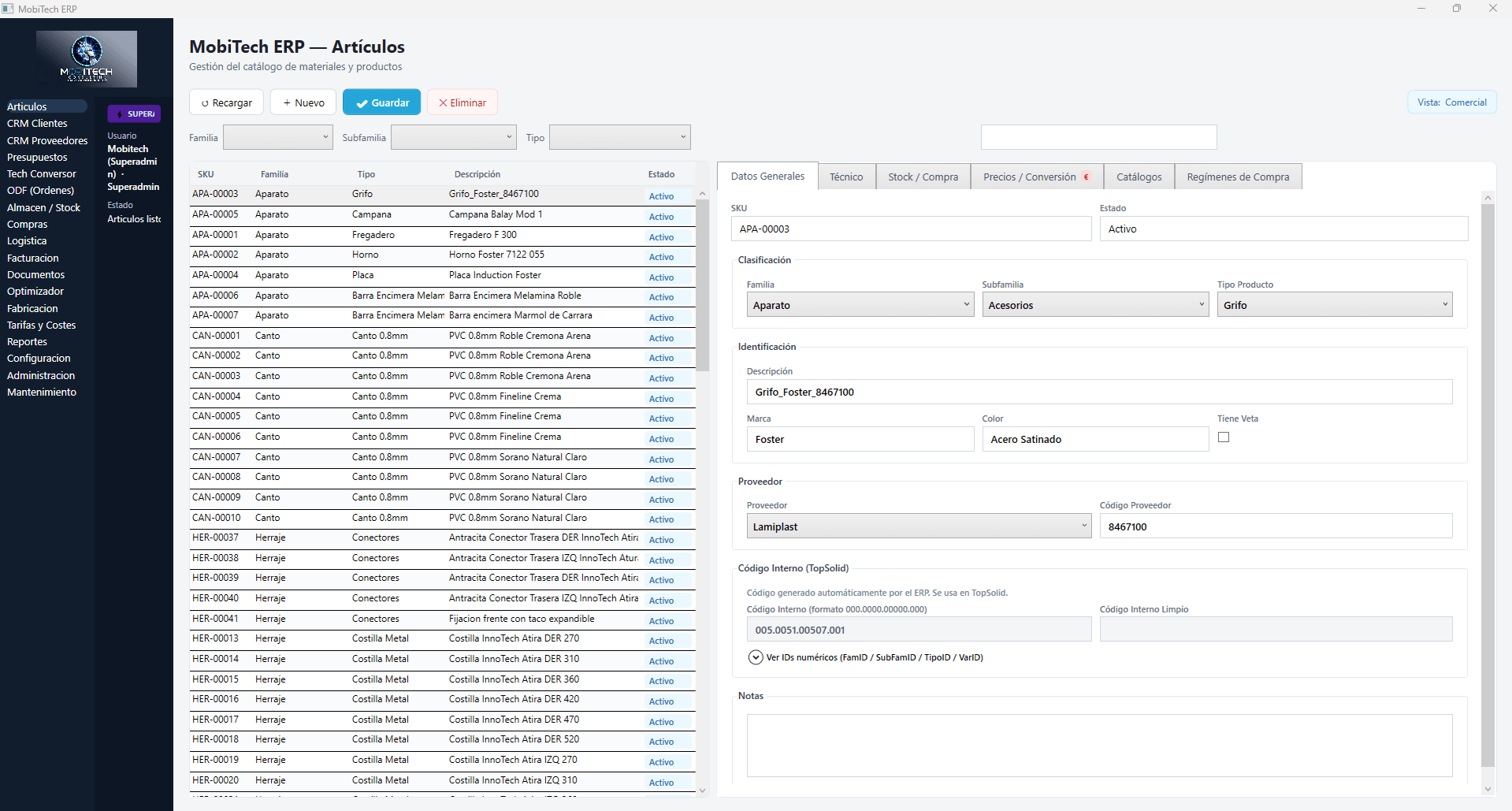Image resolution: width=1512 pixels, height=811 pixels.
Task: Toggle the Tiene Veta checkbox
Action: tap(1224, 437)
